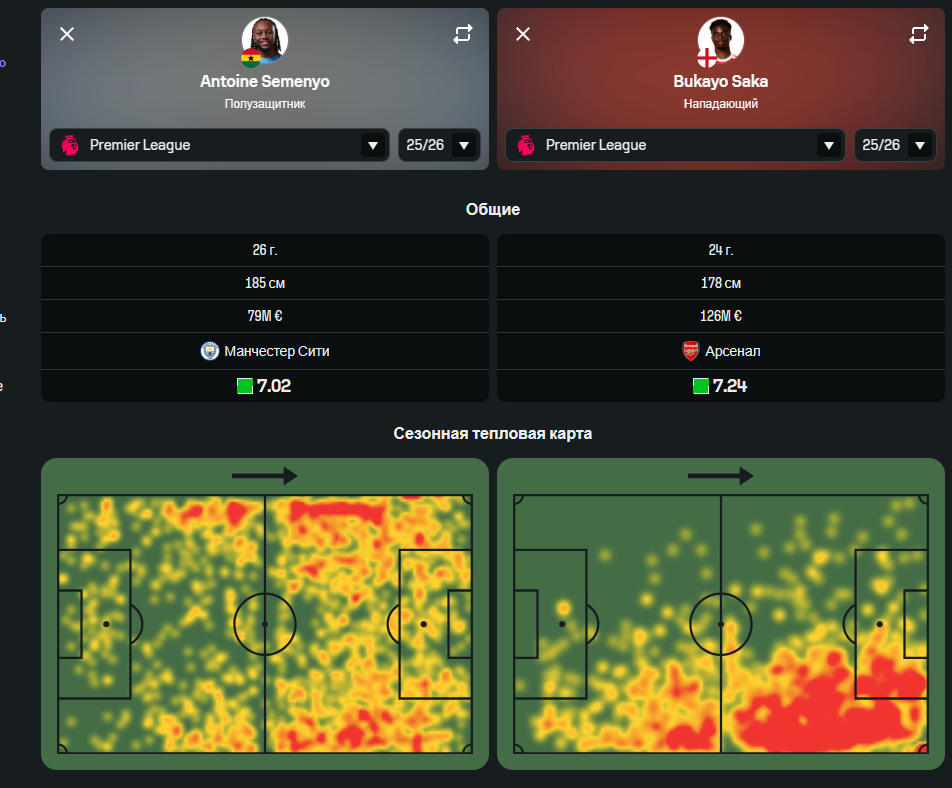This screenshot has width=952, height=788.
Task: Open Арсенал team link
Action: tap(732, 351)
